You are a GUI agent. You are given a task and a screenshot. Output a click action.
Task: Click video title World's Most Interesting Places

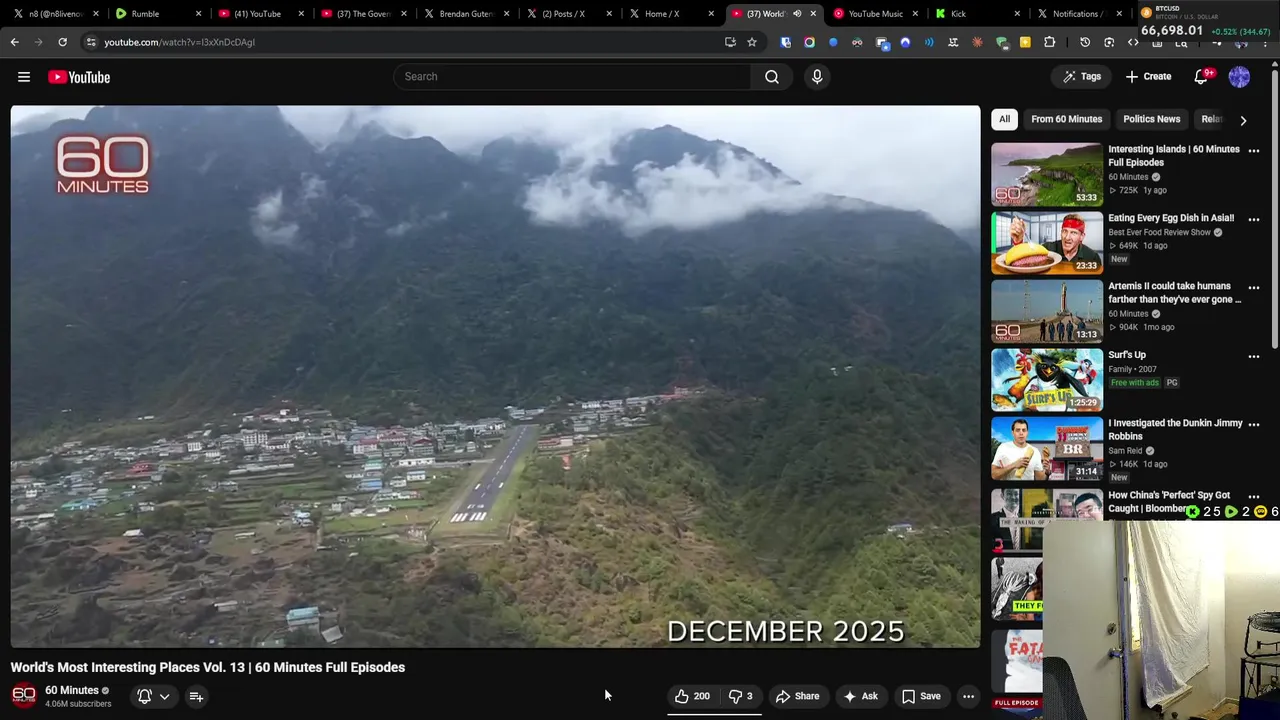(x=208, y=667)
